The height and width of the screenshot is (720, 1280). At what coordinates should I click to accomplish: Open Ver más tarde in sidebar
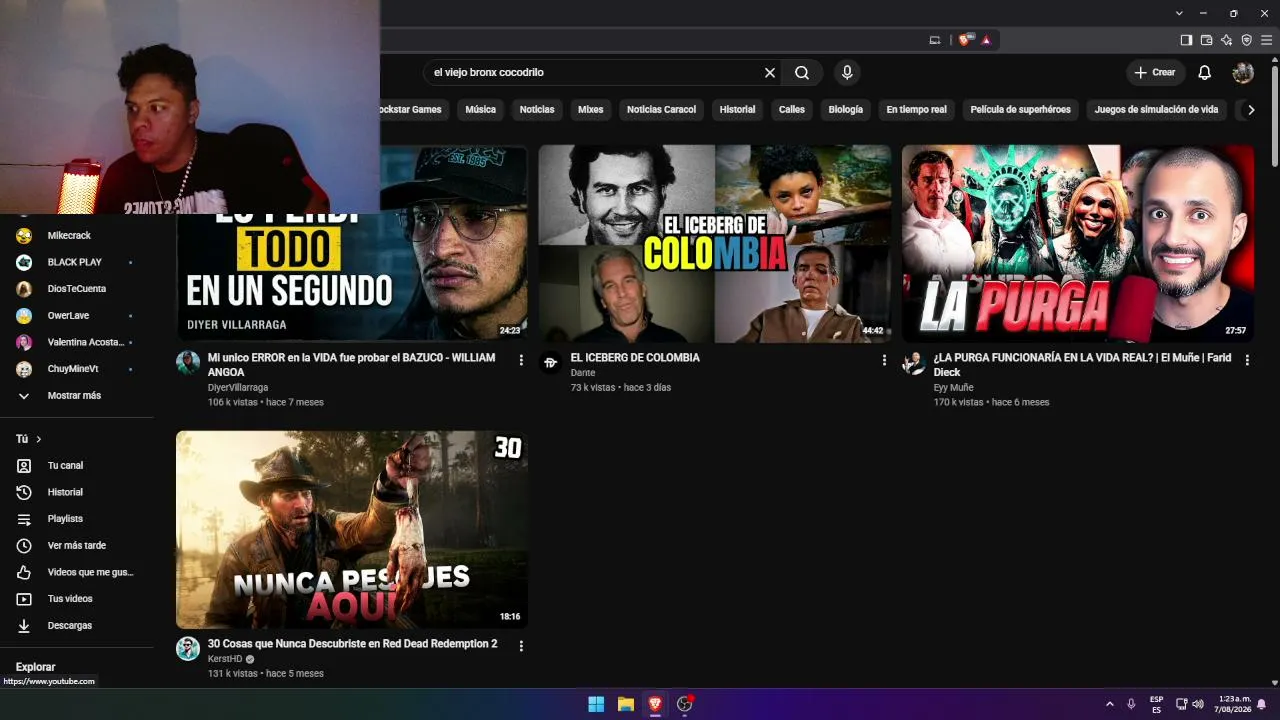[77, 546]
